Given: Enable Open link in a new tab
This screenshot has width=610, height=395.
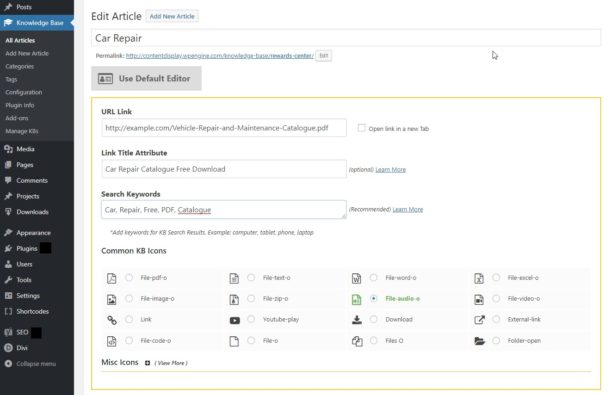Looking at the screenshot, I should point(361,128).
